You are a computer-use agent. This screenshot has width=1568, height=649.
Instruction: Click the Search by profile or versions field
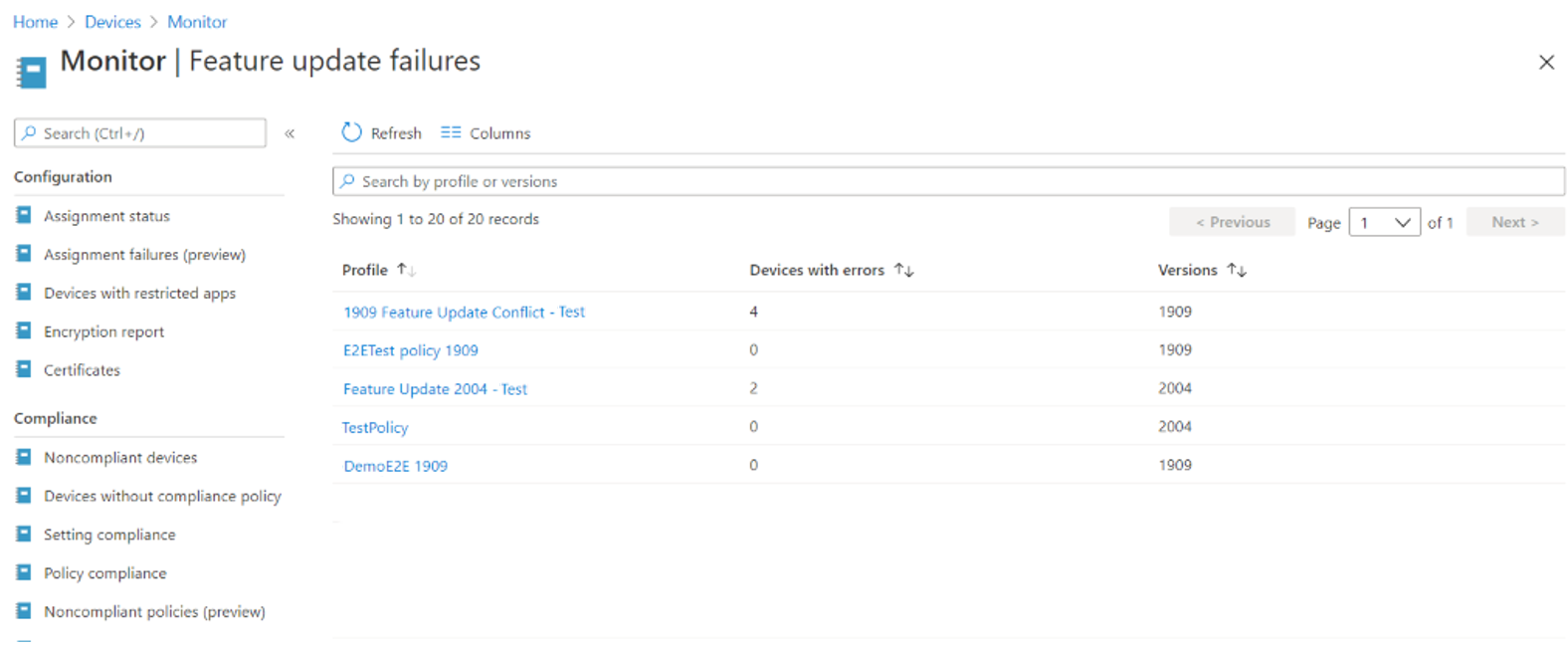click(x=948, y=181)
